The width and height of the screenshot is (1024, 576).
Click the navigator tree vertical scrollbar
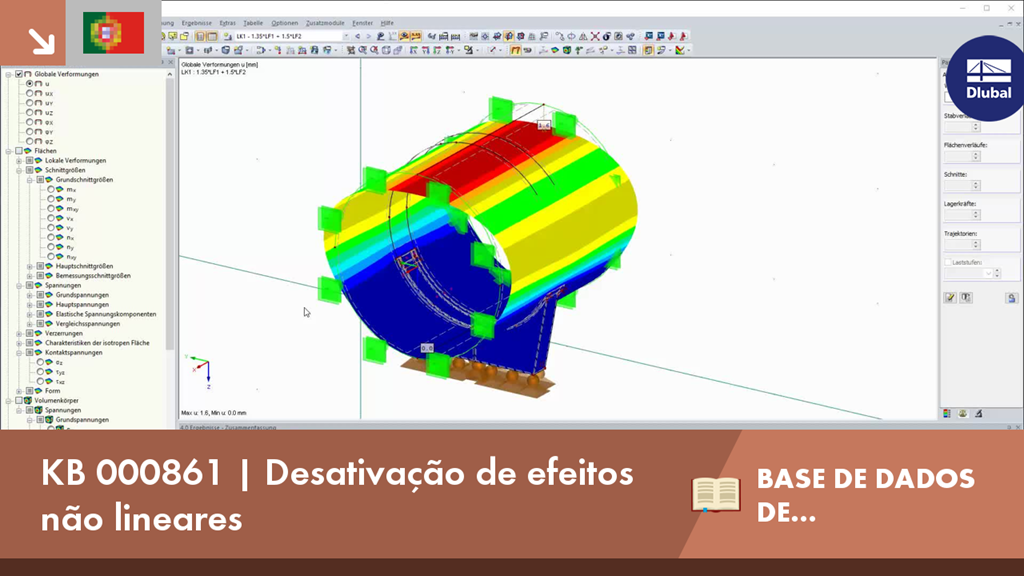(x=170, y=216)
